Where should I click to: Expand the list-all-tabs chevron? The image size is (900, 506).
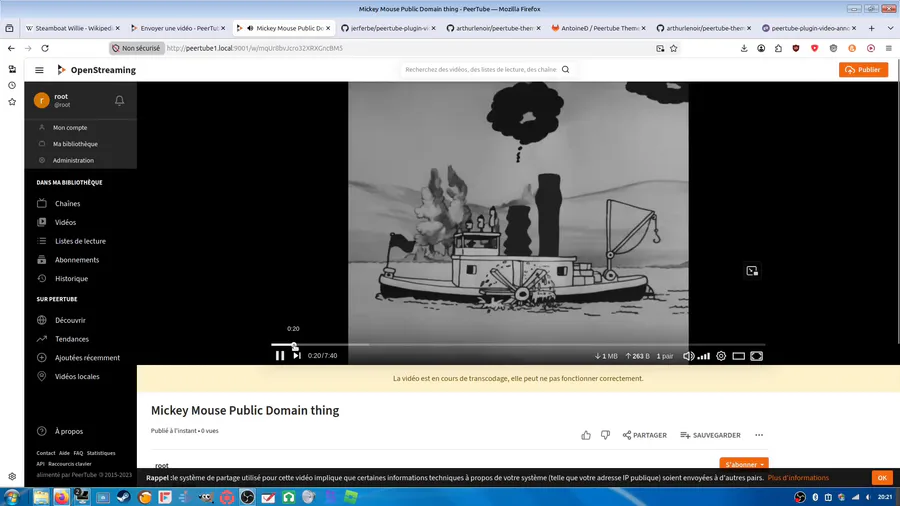[890, 28]
